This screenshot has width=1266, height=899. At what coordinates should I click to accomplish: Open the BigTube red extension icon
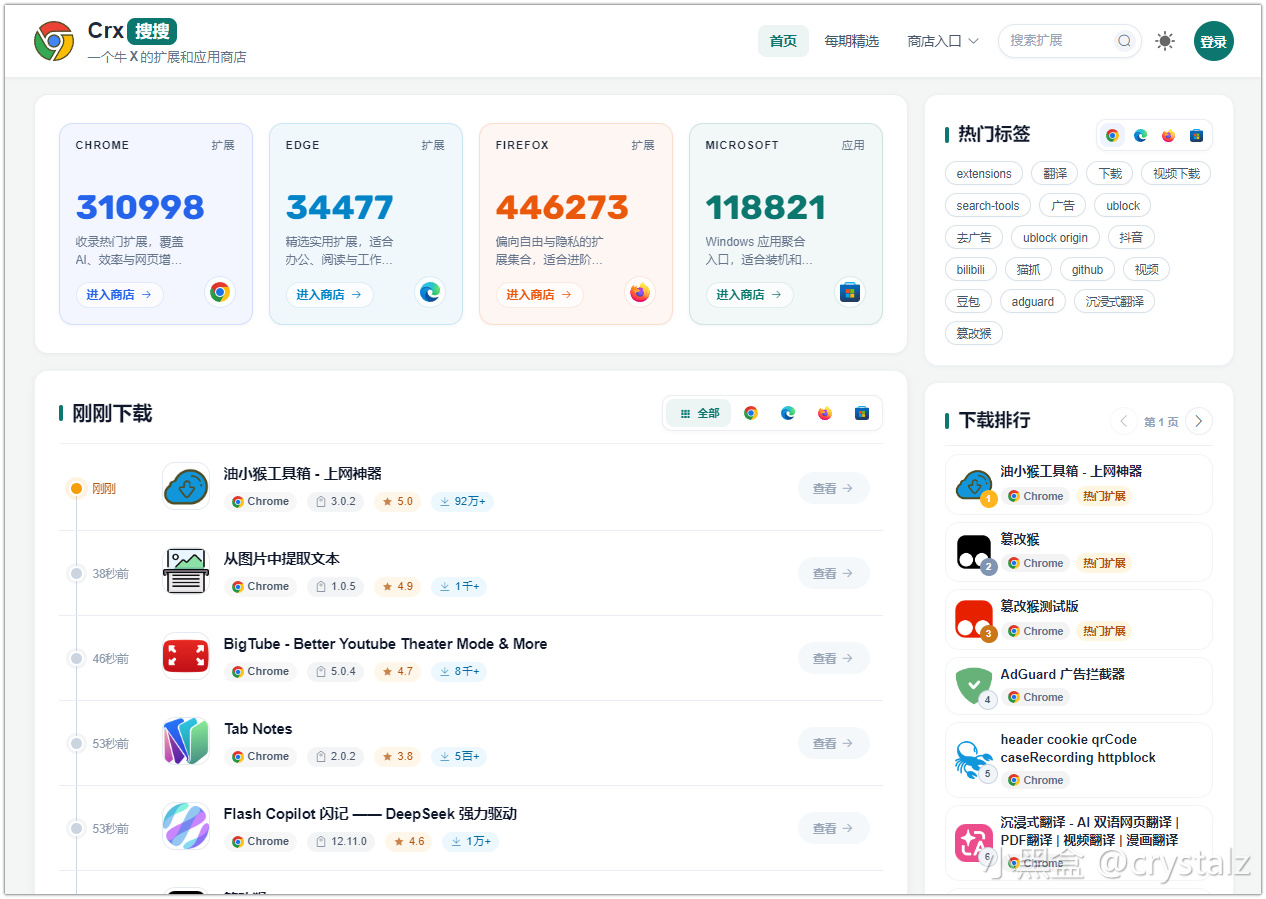coord(186,657)
